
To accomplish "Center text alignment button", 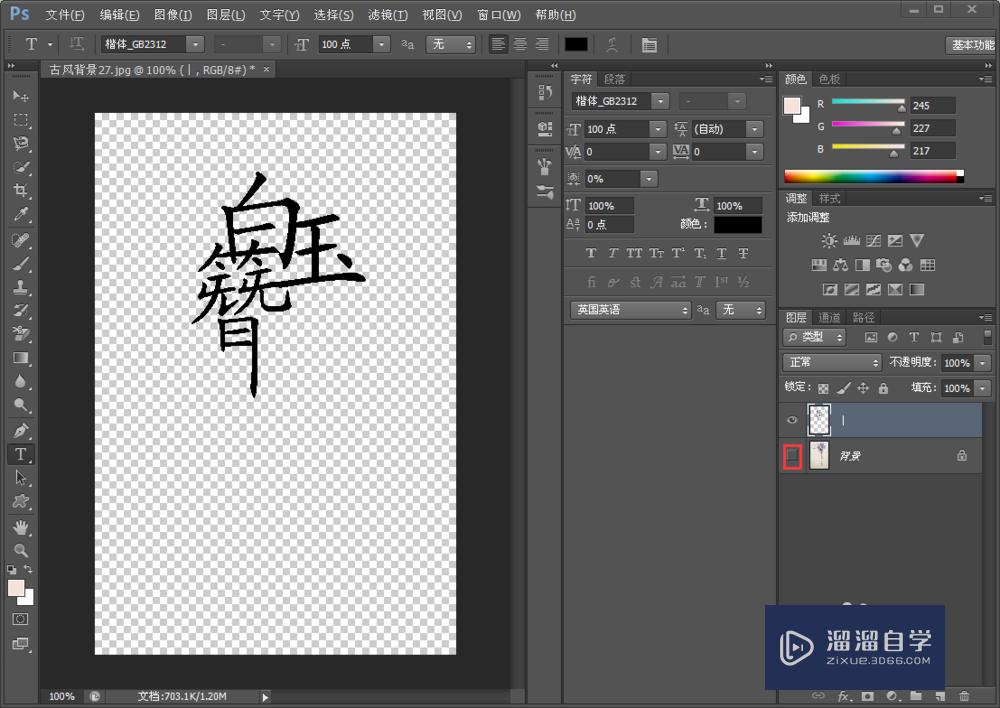I will click(520, 44).
